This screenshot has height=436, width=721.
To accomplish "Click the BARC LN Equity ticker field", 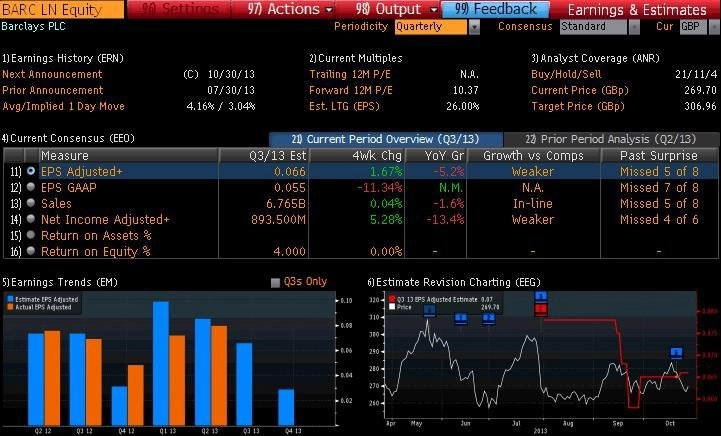I will 62,9.
